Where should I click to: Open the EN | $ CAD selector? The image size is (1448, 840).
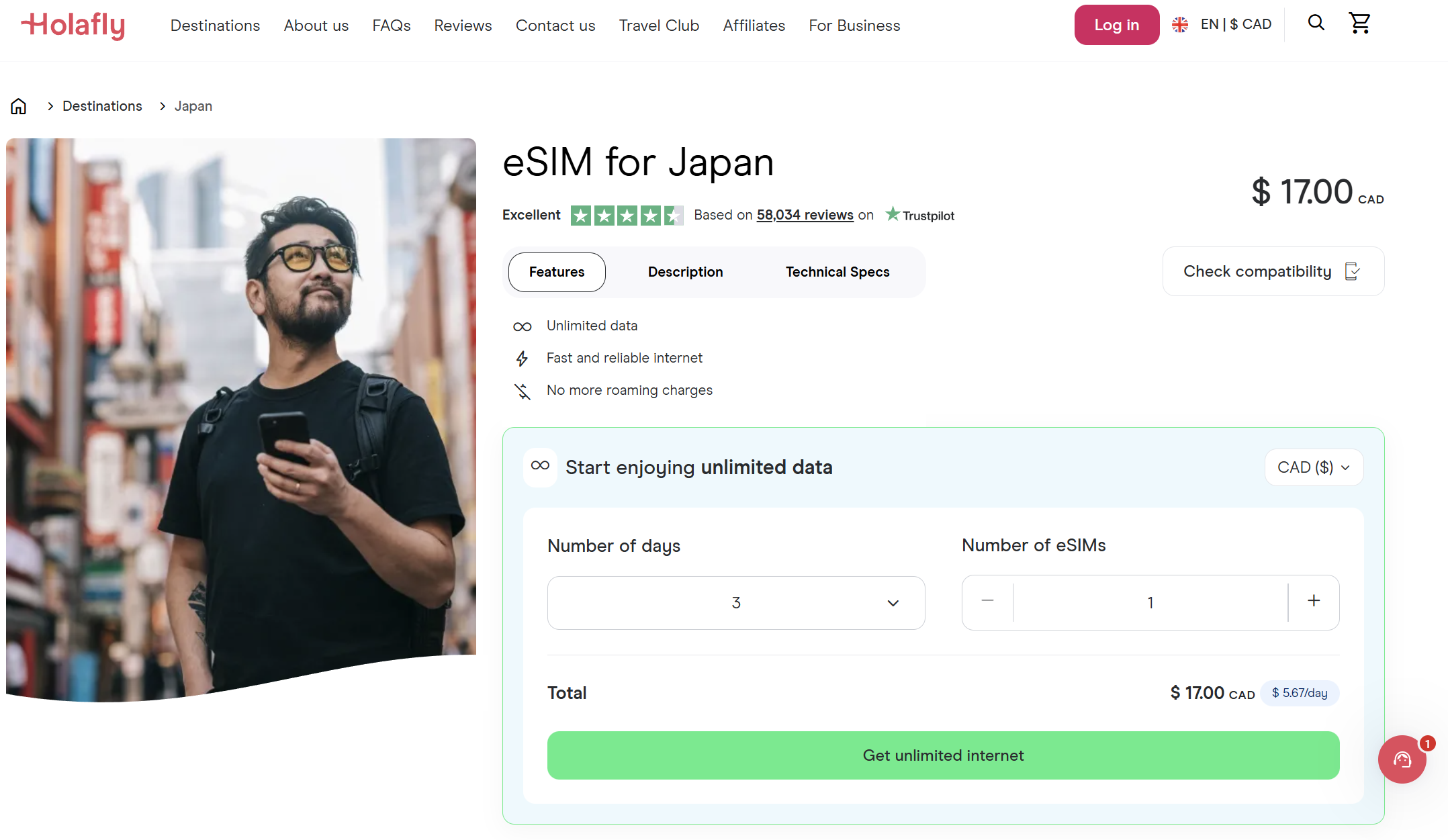coord(1222,25)
